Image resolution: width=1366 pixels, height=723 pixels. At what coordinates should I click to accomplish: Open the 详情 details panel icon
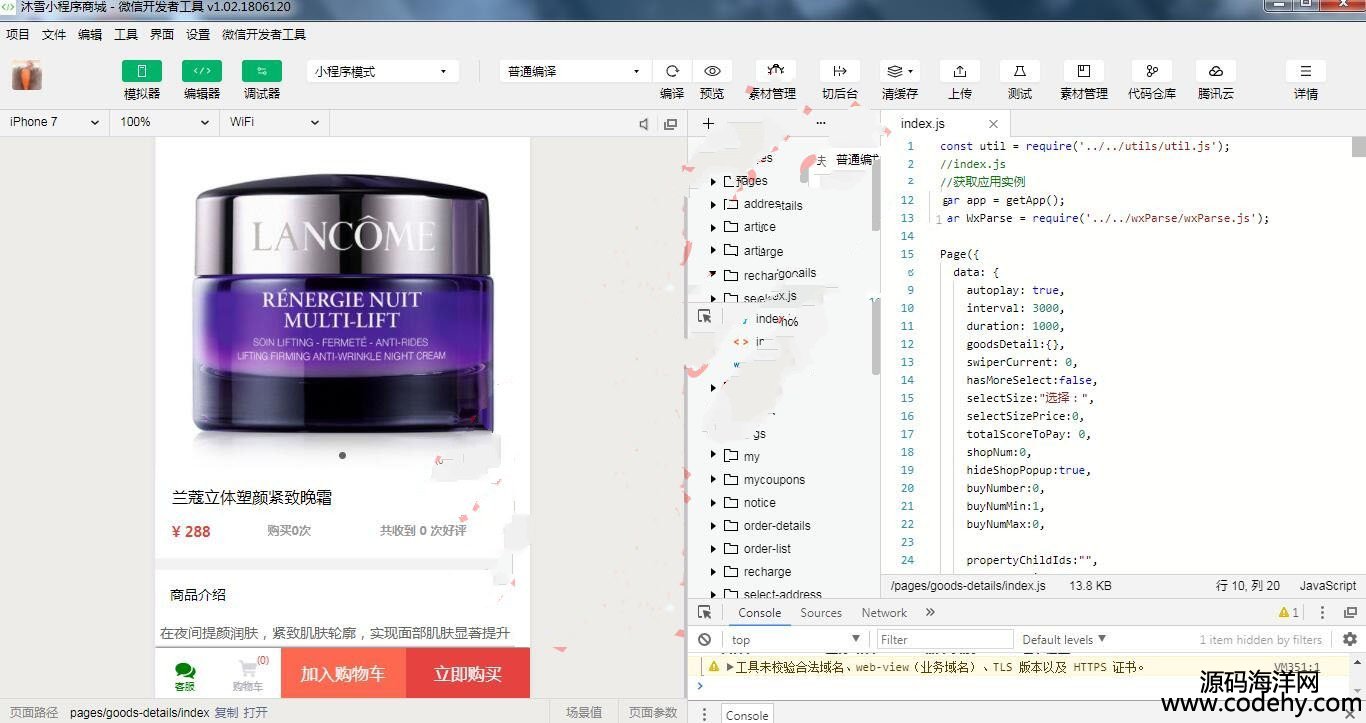[x=1306, y=71]
